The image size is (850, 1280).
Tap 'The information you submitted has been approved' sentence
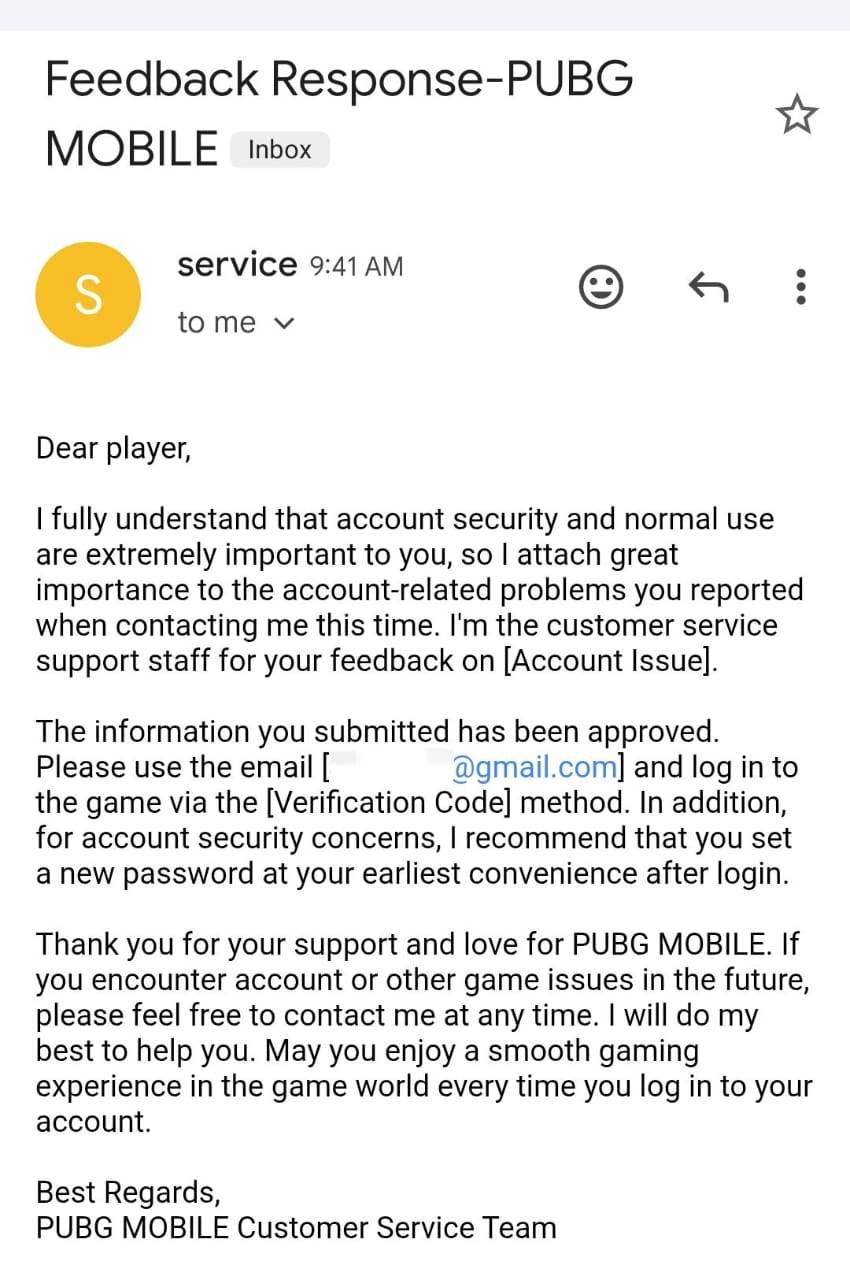click(x=377, y=732)
